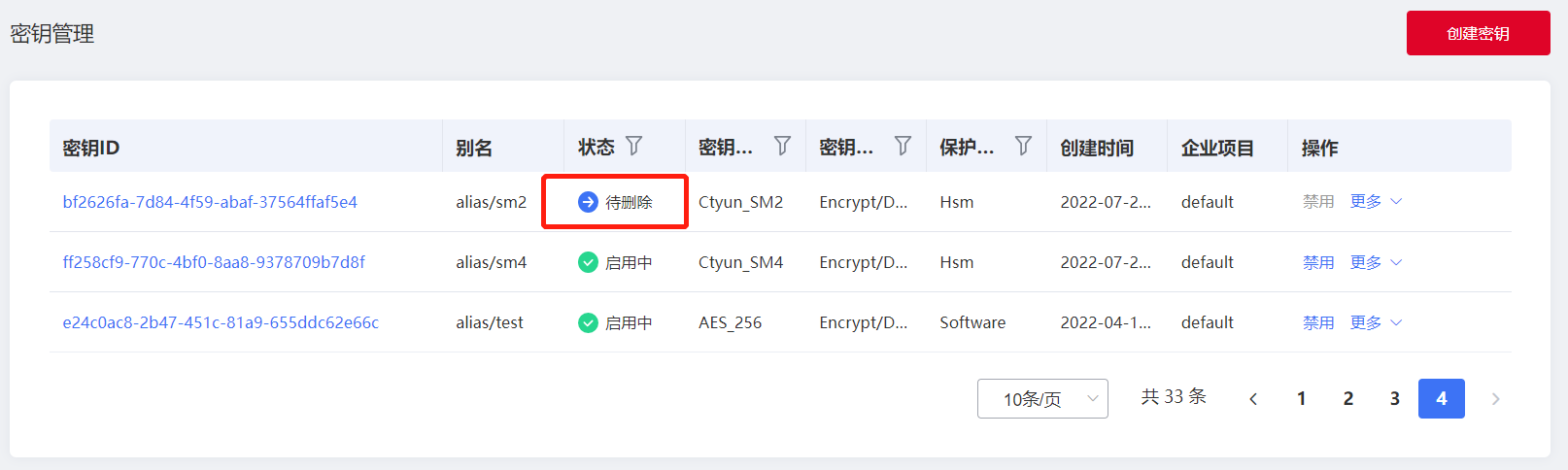This screenshot has width=1568, height=470.
Task: Click the blue arrow icon beside 待删除
Action: 588,202
